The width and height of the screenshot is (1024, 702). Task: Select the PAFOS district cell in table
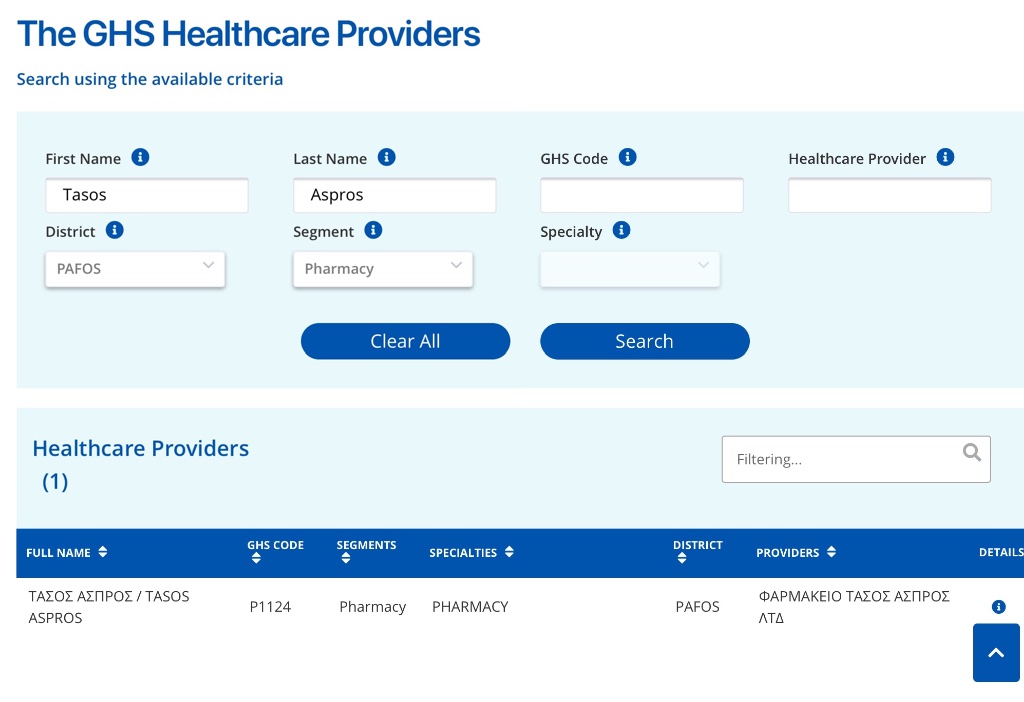pos(697,607)
